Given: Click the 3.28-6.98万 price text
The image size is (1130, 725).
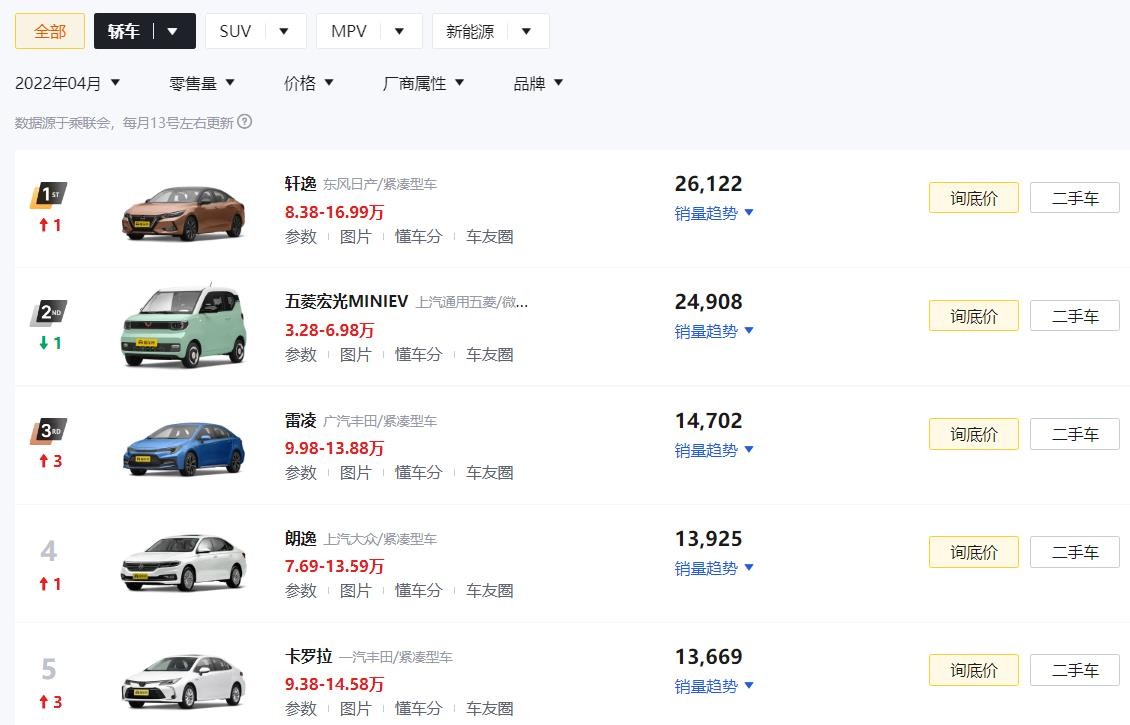Looking at the screenshot, I should click(x=329, y=330).
